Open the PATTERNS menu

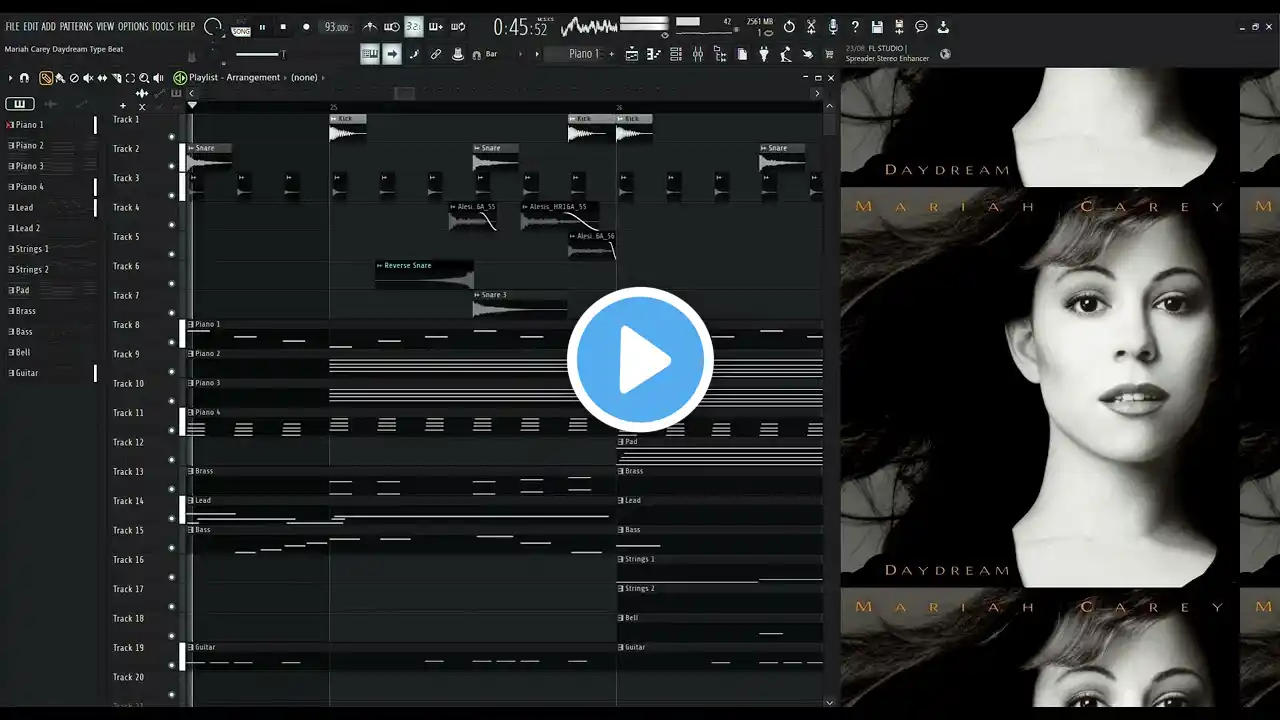click(x=76, y=26)
